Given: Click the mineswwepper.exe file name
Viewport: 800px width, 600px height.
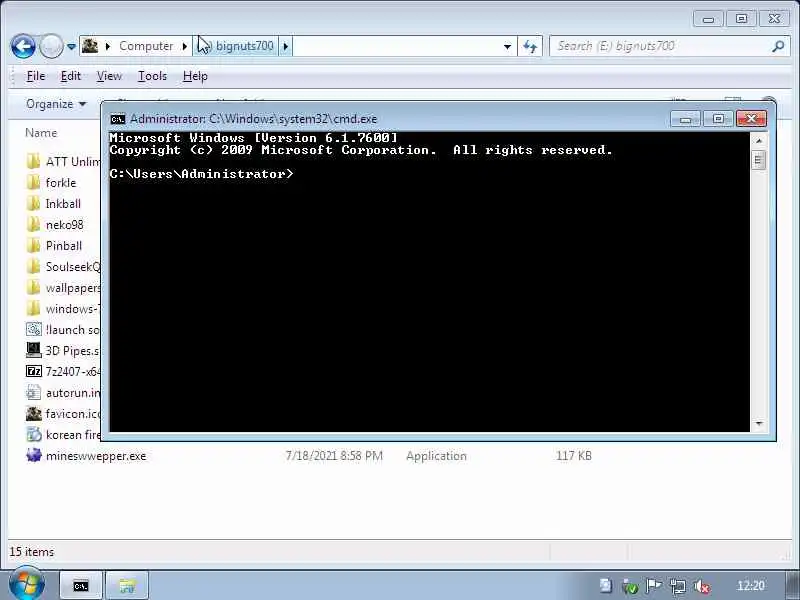Looking at the screenshot, I should click(96, 456).
